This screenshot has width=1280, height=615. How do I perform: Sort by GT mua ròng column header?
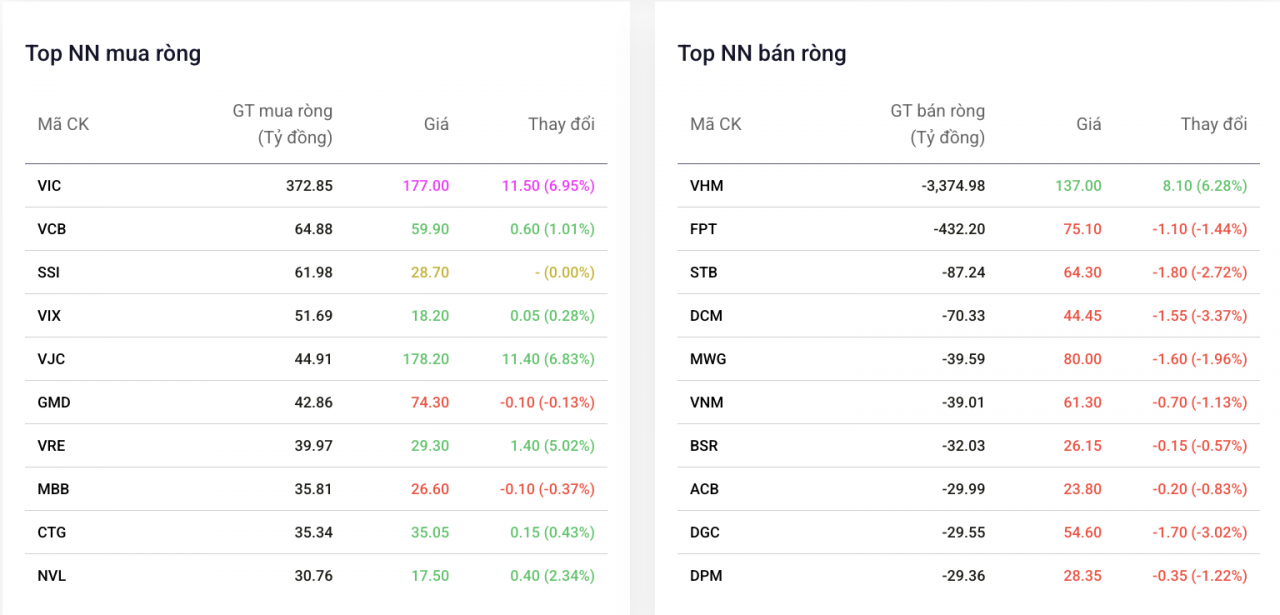pos(282,124)
